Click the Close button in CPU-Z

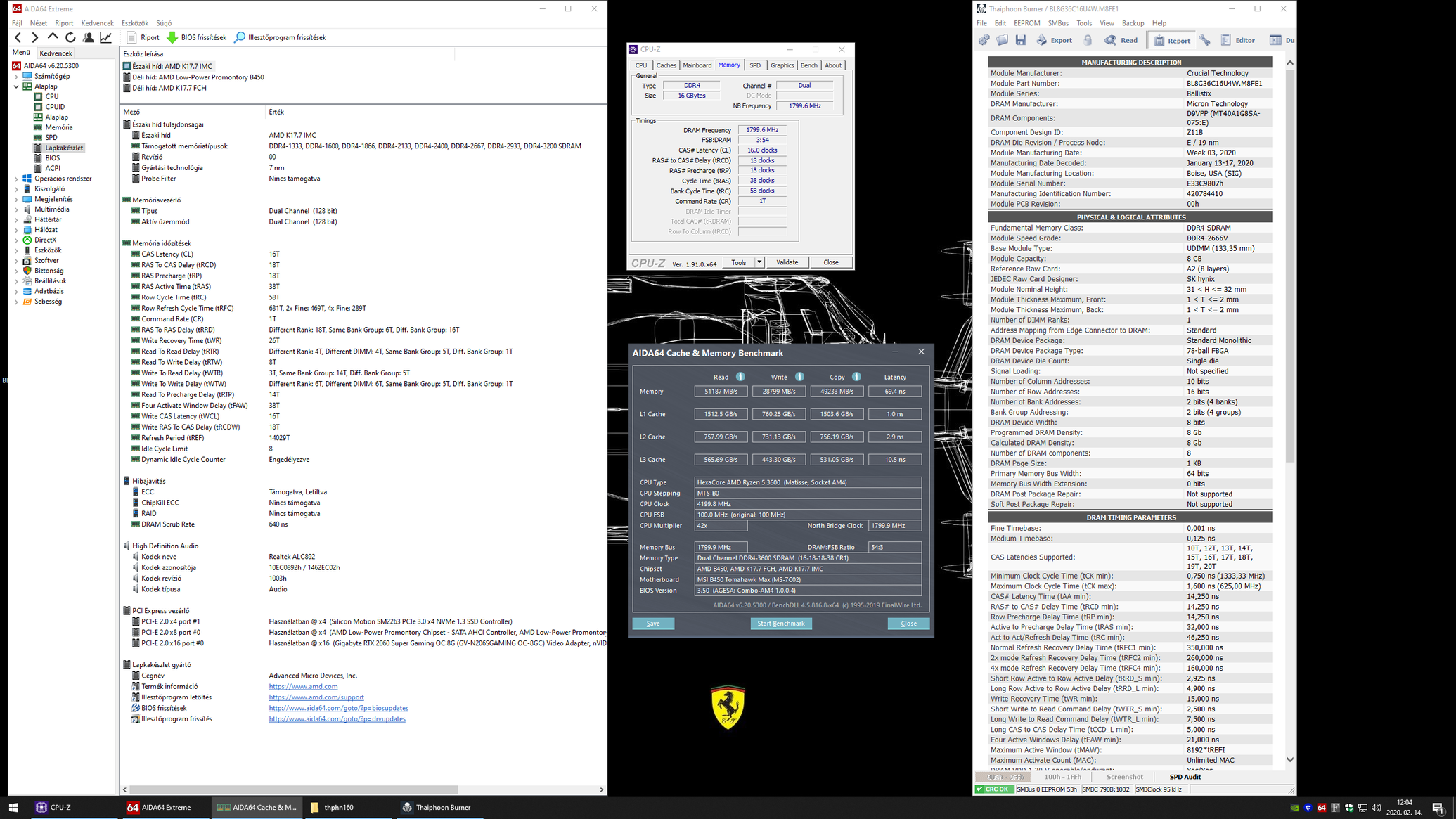[830, 262]
